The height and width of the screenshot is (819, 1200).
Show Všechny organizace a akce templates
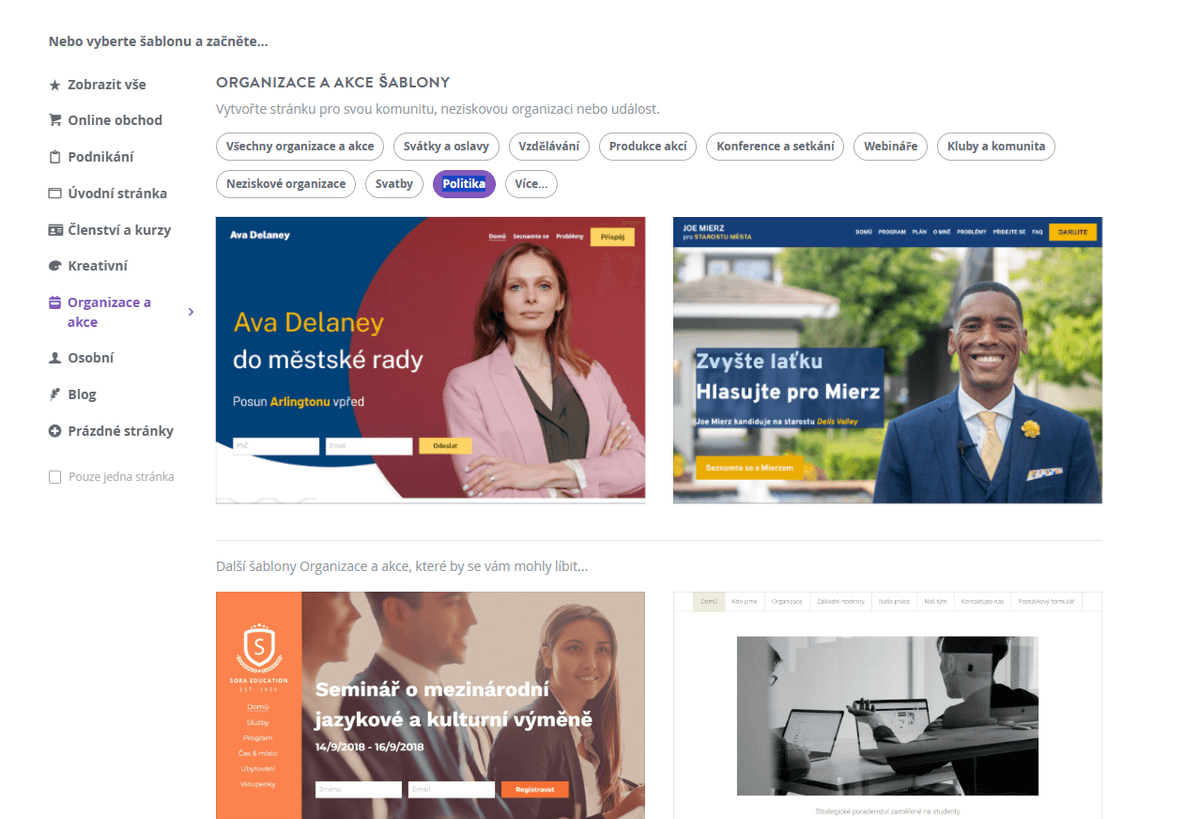tap(300, 146)
